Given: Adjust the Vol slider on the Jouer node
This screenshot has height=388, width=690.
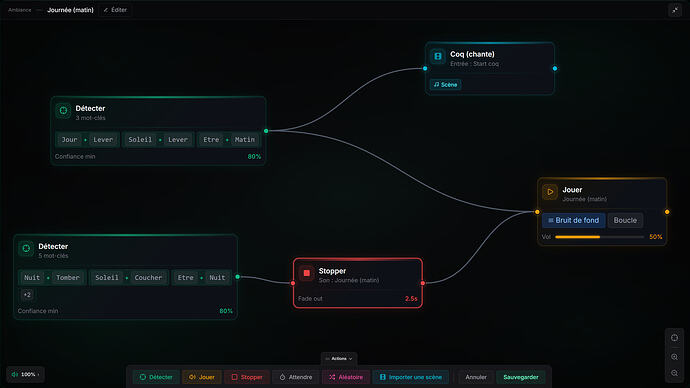Looking at the screenshot, I should click(x=599, y=237).
